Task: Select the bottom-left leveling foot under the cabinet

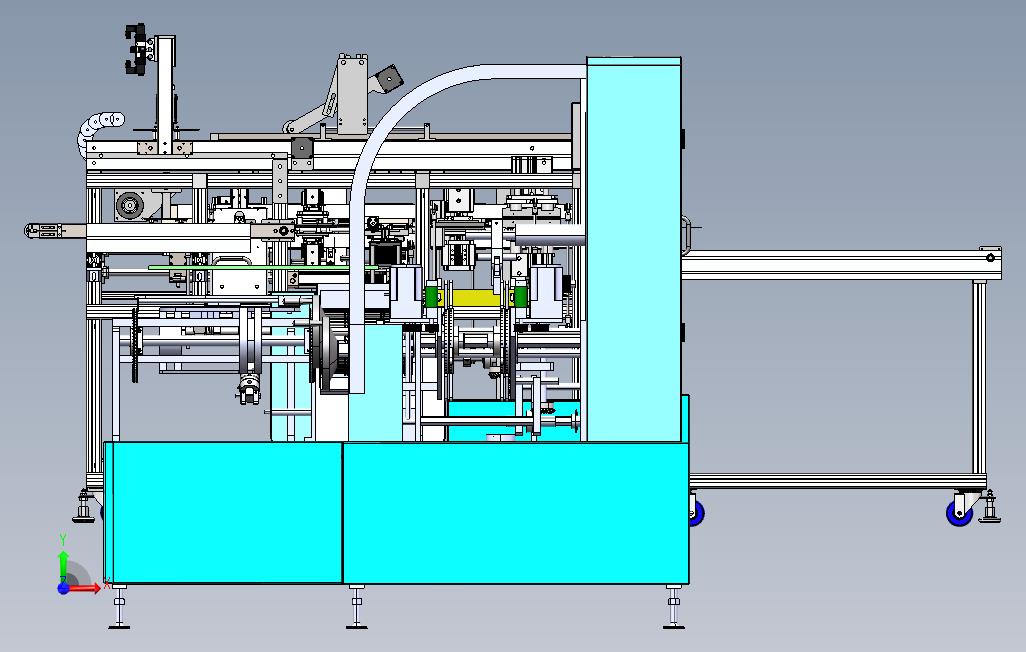Action: coord(119,607)
